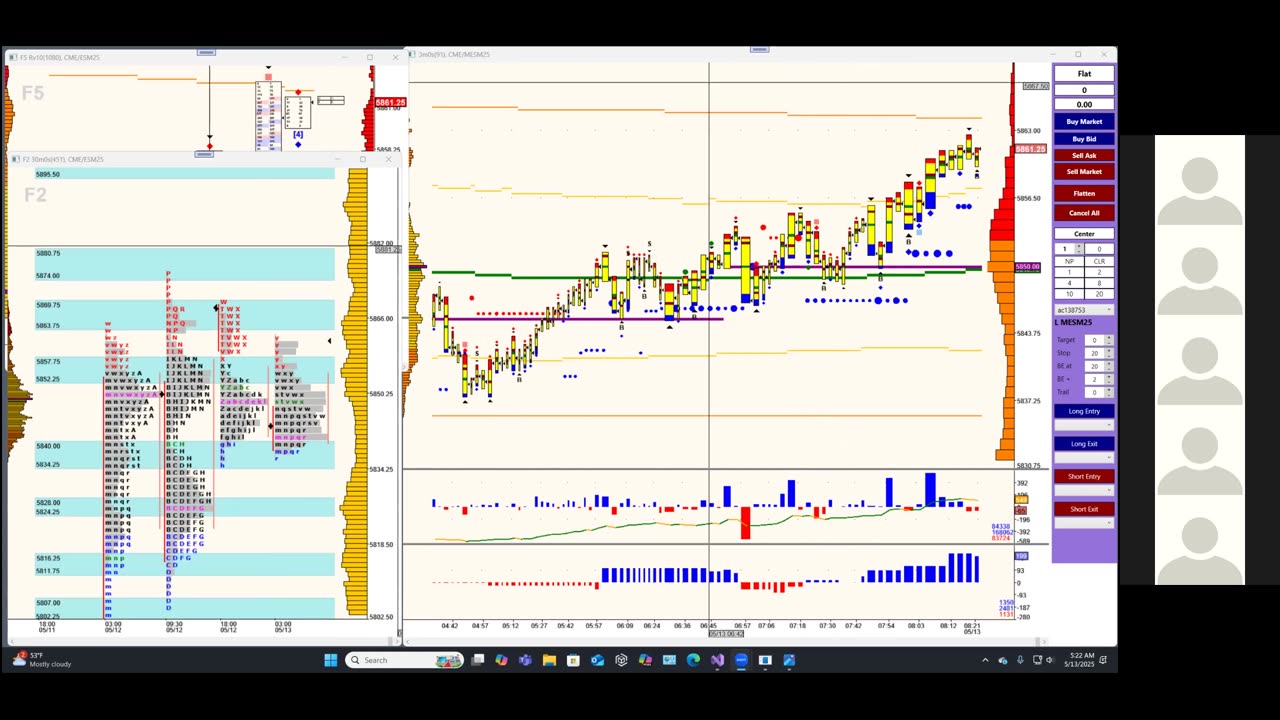
Task: Click the order quantity field showing 1
Action: coord(1066,249)
